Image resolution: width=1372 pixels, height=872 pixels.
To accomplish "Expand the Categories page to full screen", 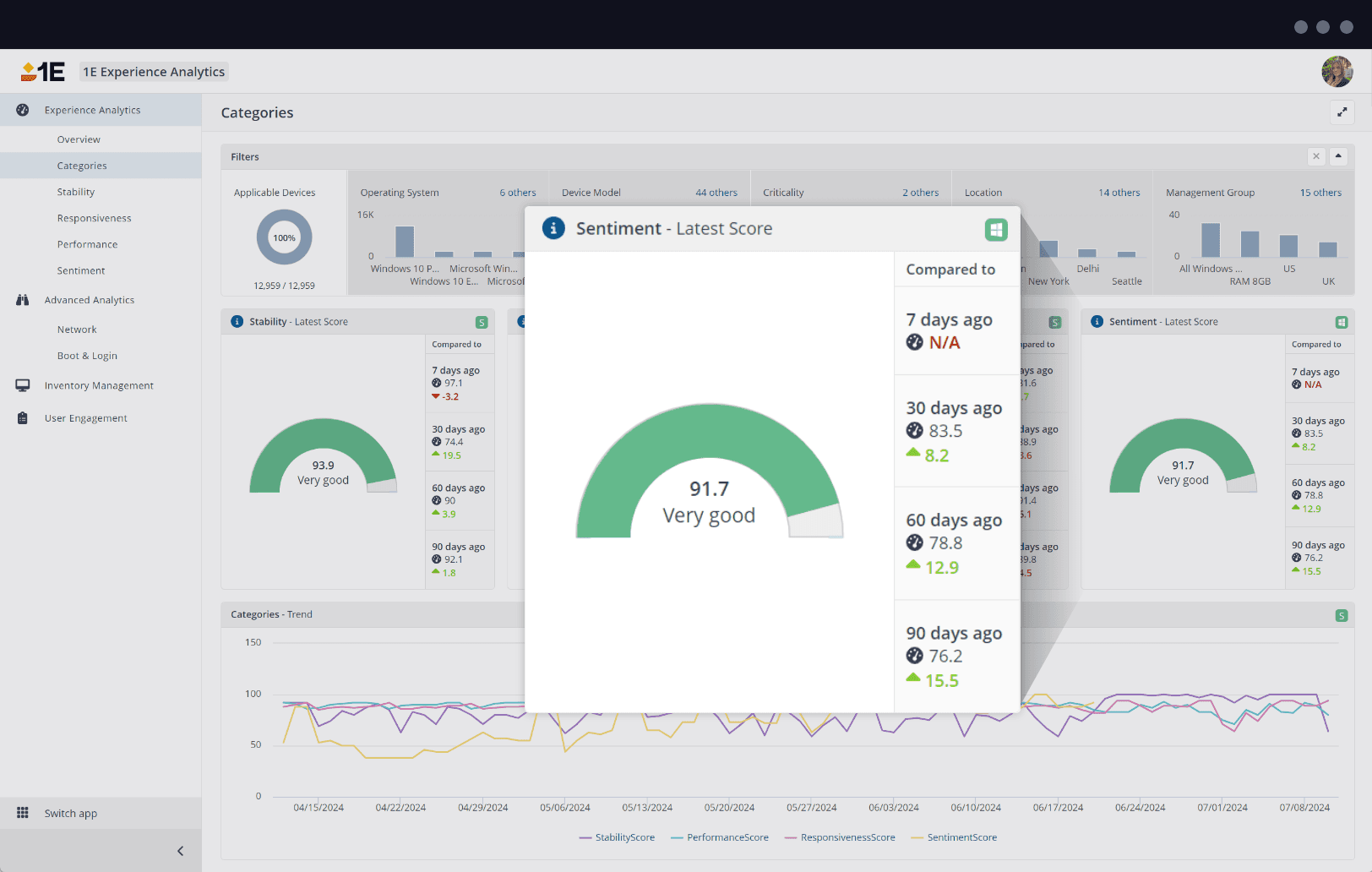I will click(1342, 112).
